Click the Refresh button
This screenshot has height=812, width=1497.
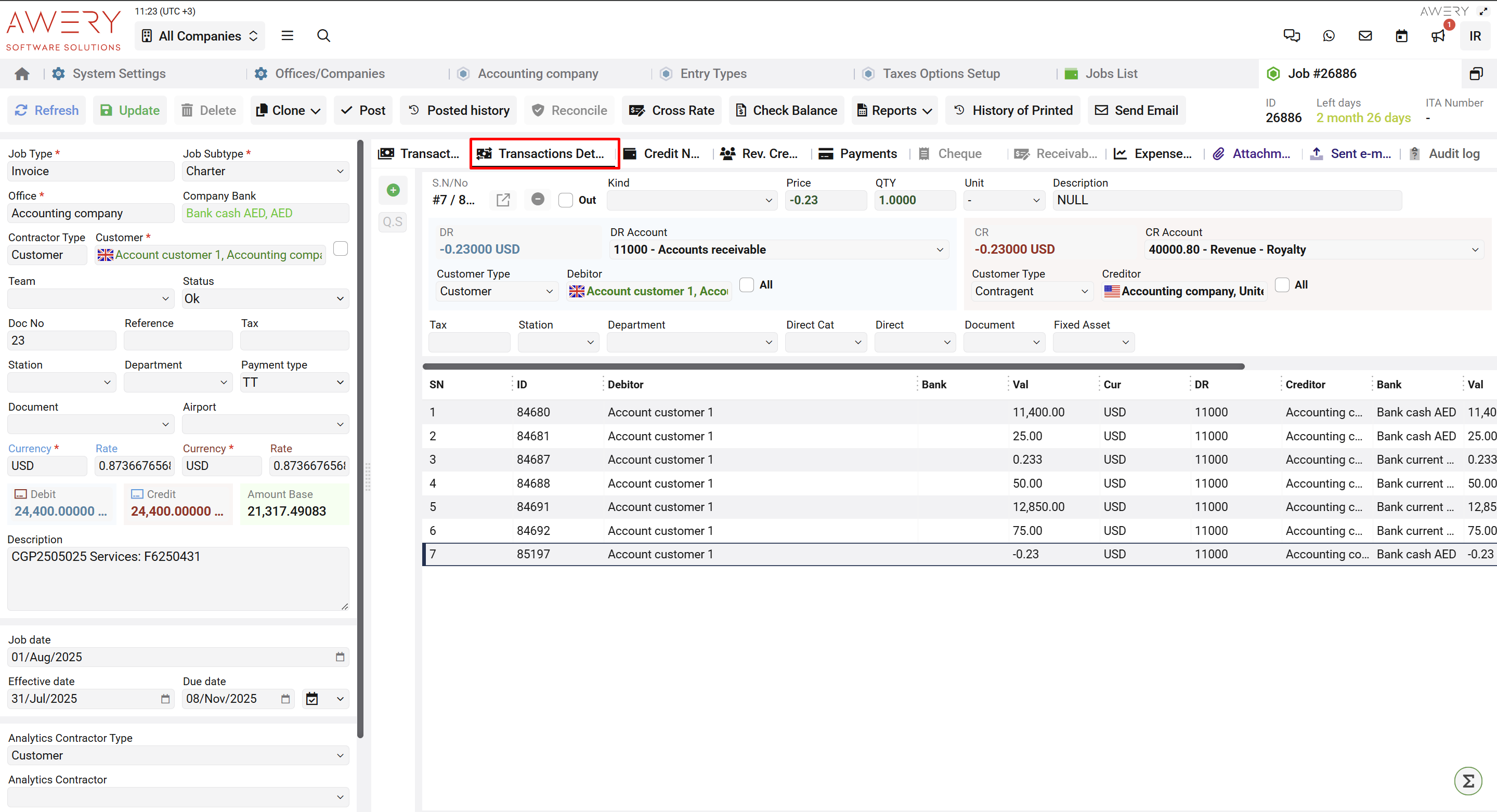pos(46,110)
